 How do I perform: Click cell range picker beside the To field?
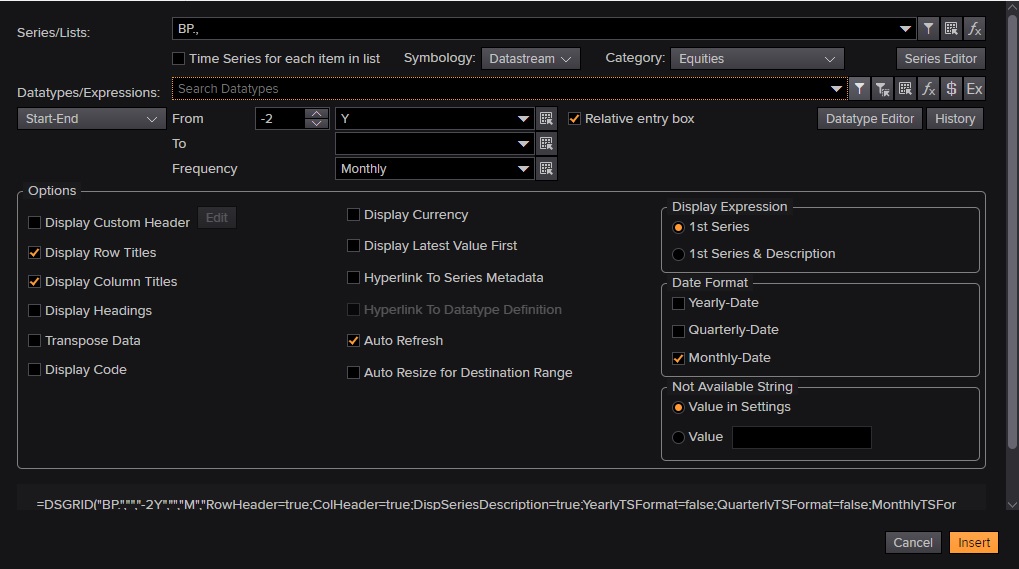coord(546,144)
